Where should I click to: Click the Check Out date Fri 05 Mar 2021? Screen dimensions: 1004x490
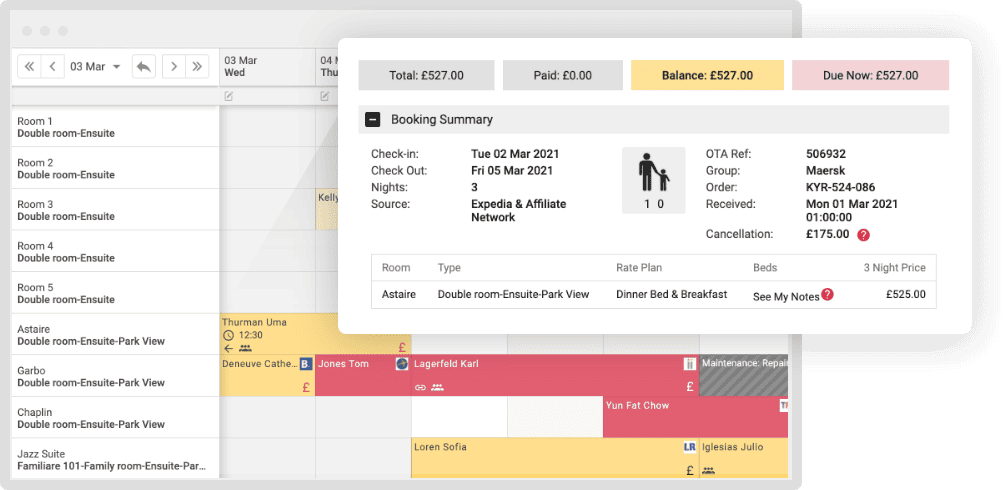coord(512,171)
